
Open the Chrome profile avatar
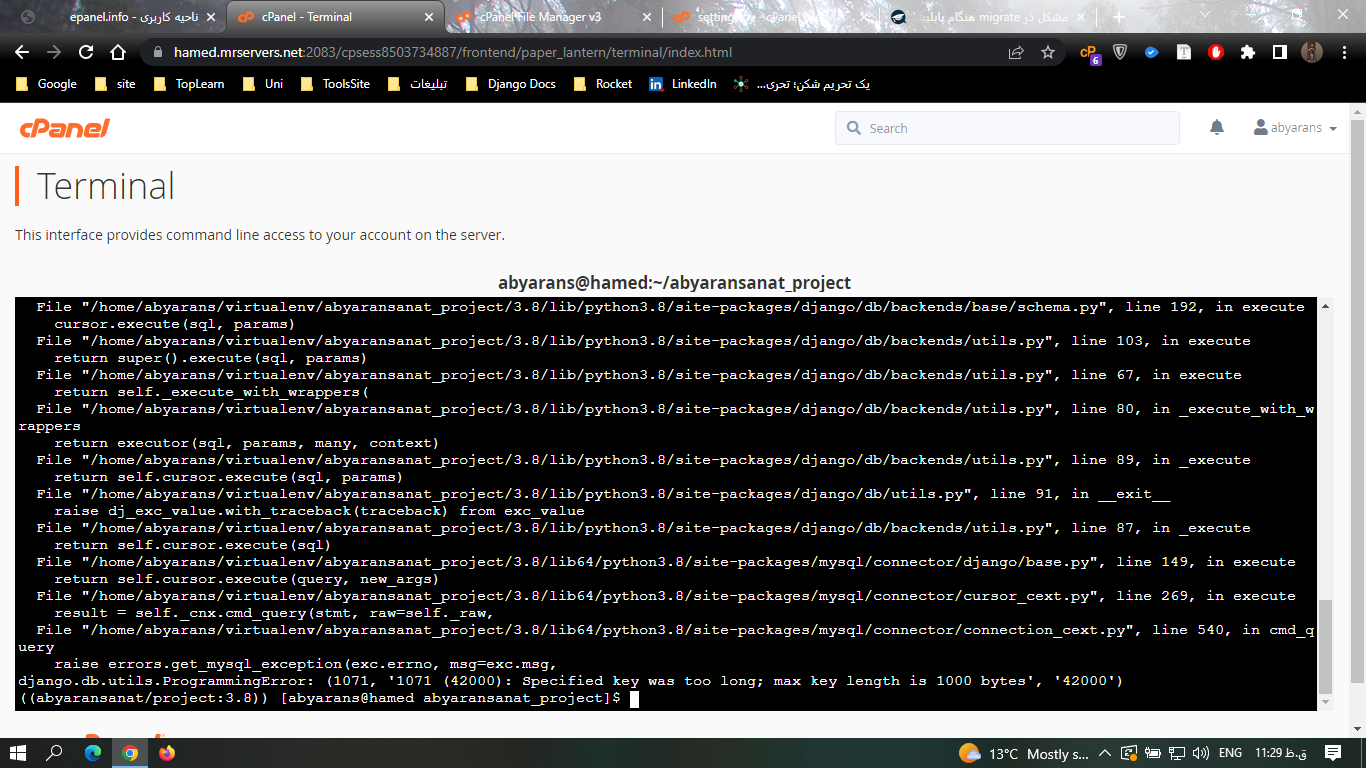click(x=1312, y=52)
